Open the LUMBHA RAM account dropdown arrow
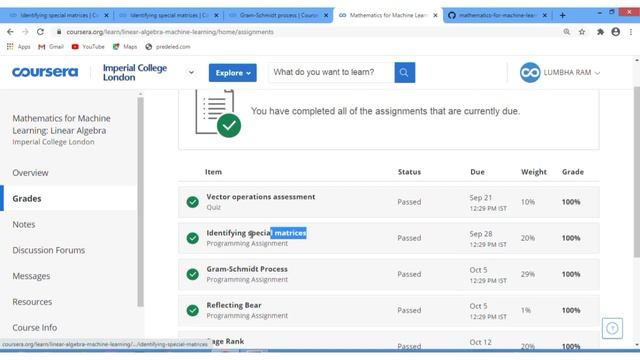This screenshot has height=360, width=640. pyautogui.click(x=598, y=73)
